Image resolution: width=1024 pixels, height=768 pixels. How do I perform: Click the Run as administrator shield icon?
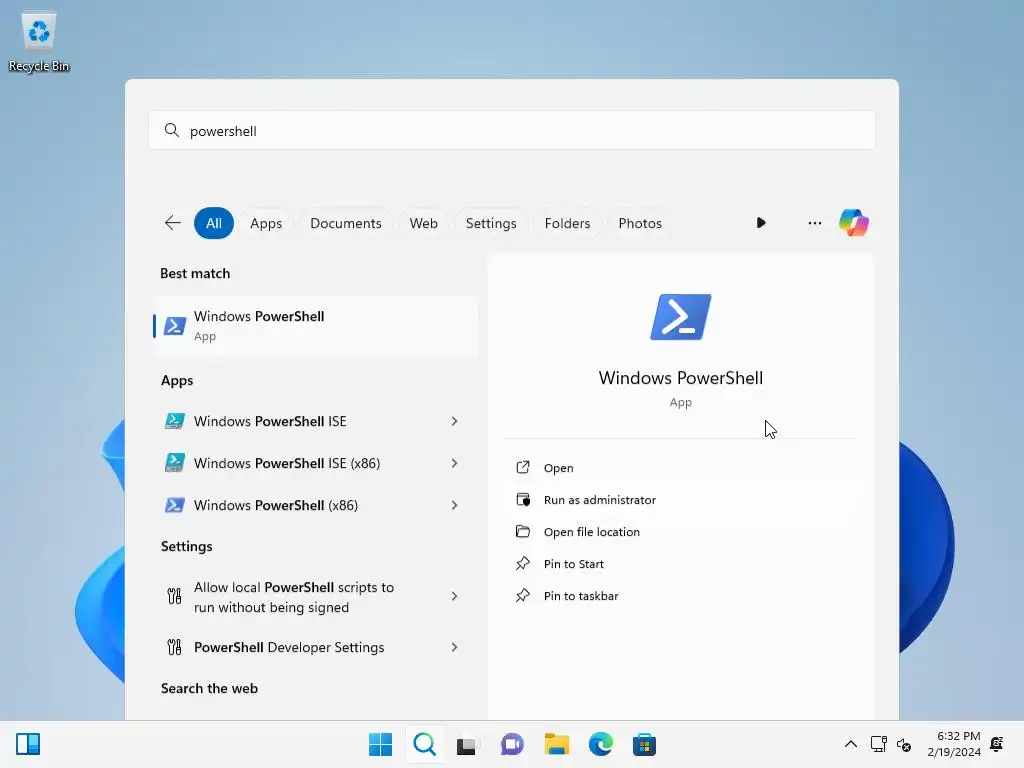pyautogui.click(x=522, y=500)
